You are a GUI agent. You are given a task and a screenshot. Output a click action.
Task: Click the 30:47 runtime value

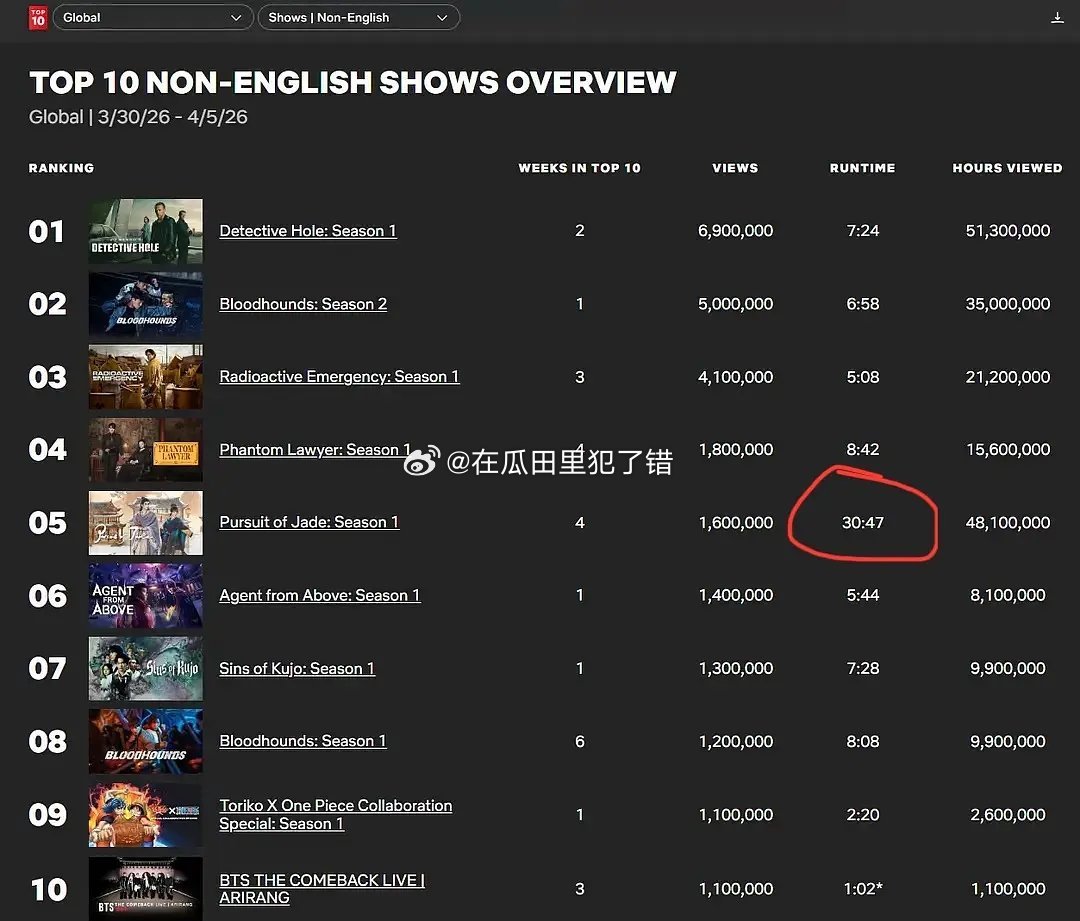(862, 523)
